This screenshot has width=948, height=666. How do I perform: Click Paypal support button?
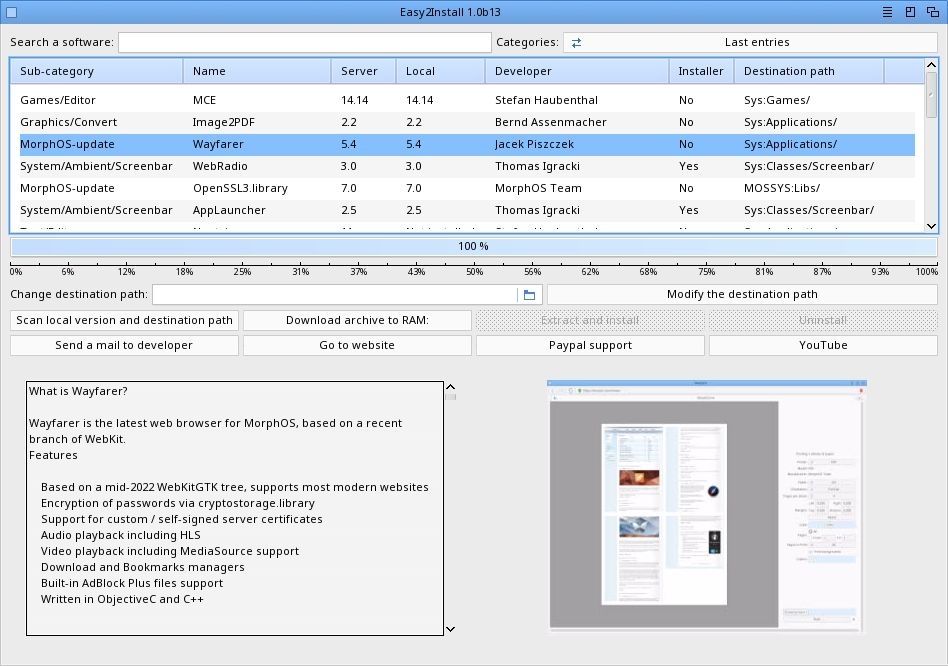tap(590, 346)
